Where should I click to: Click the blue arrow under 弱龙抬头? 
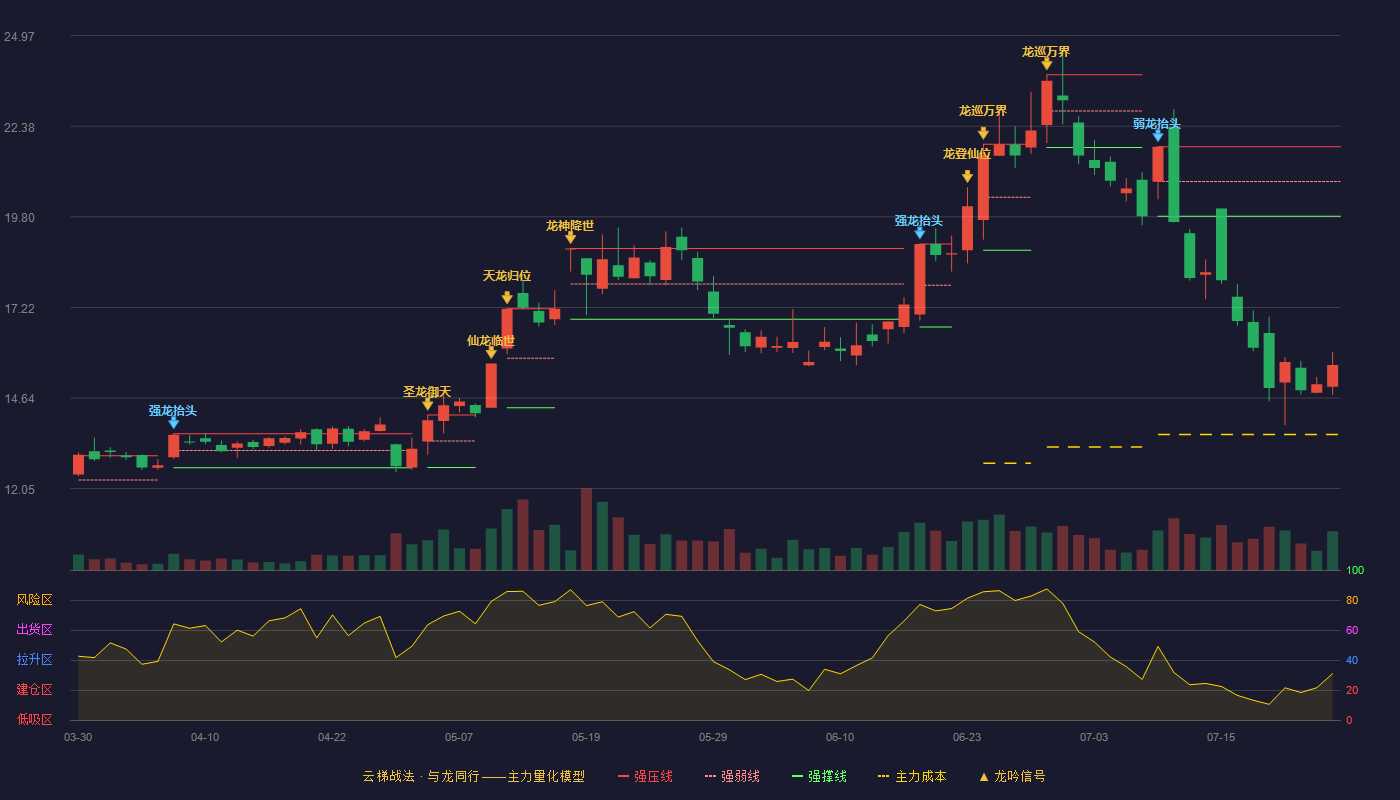[x=1158, y=135]
